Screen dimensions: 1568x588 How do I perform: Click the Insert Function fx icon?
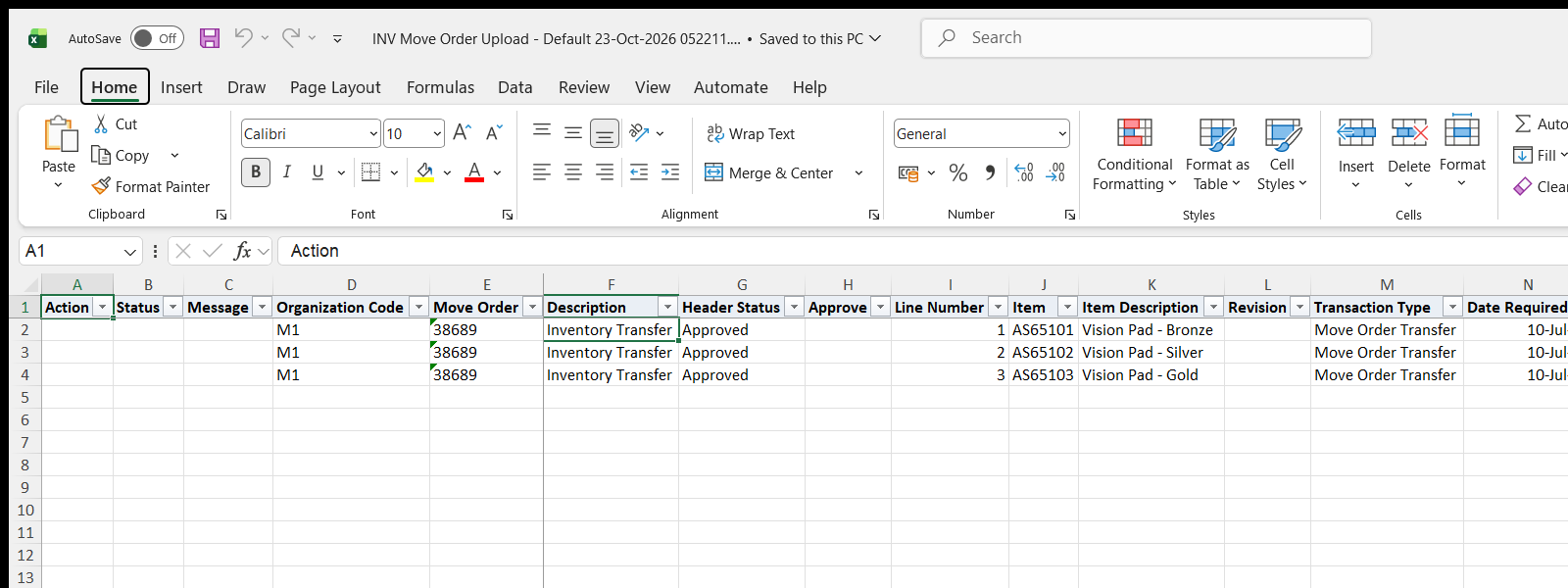click(x=242, y=251)
